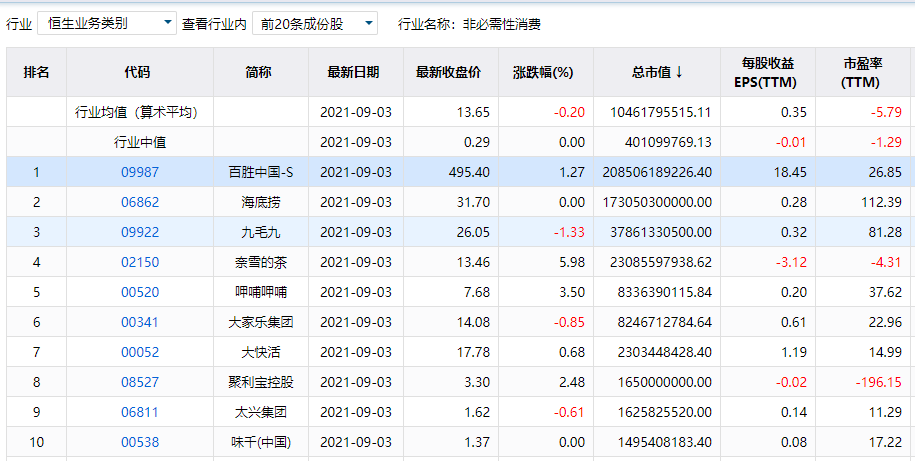This screenshot has width=915, height=461.
Task: Click EPS value 18.45
Action: pyautogui.click(x=790, y=172)
